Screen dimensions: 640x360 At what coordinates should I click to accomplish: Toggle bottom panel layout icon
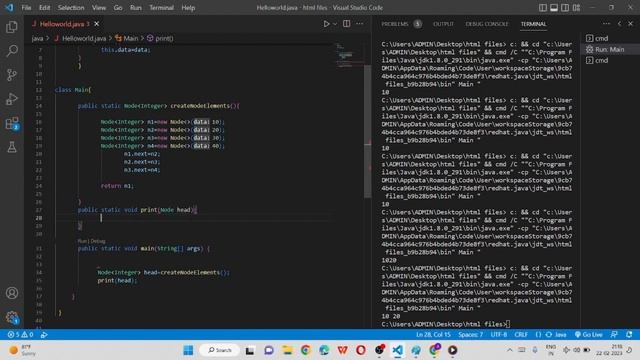point(554,8)
